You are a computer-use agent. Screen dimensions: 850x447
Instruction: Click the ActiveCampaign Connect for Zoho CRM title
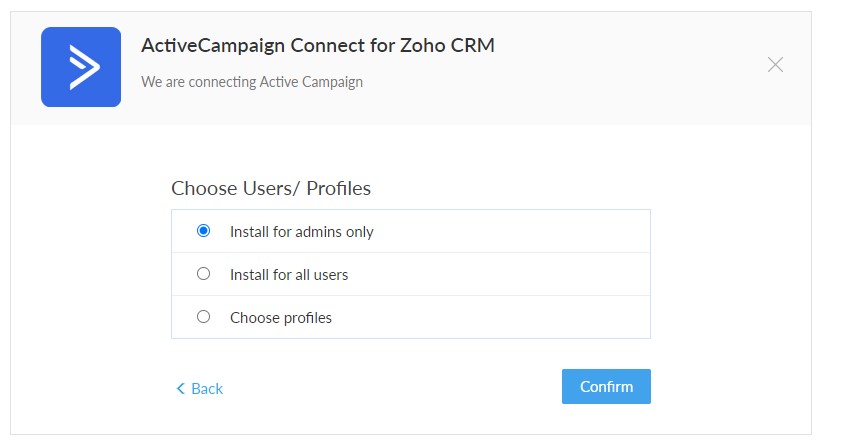[x=318, y=46]
